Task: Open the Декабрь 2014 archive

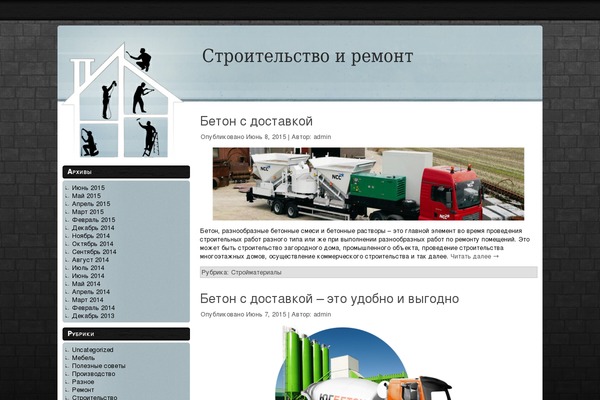Action: (x=93, y=228)
